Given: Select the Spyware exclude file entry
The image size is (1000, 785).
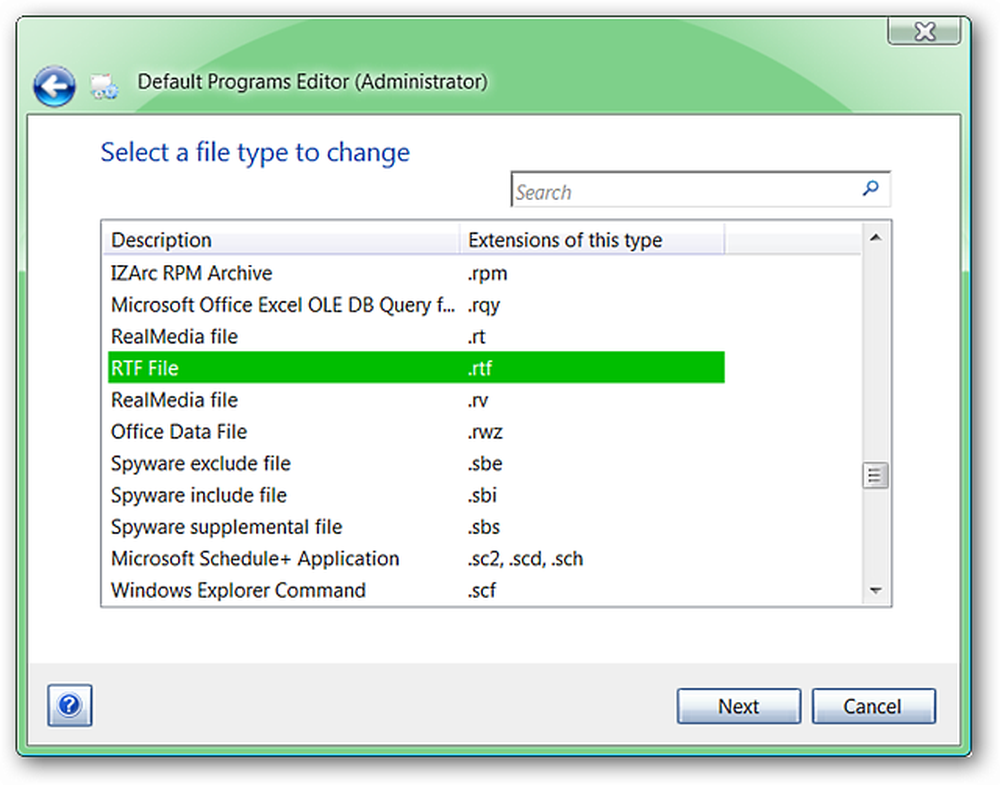Looking at the screenshot, I should click(416, 464).
